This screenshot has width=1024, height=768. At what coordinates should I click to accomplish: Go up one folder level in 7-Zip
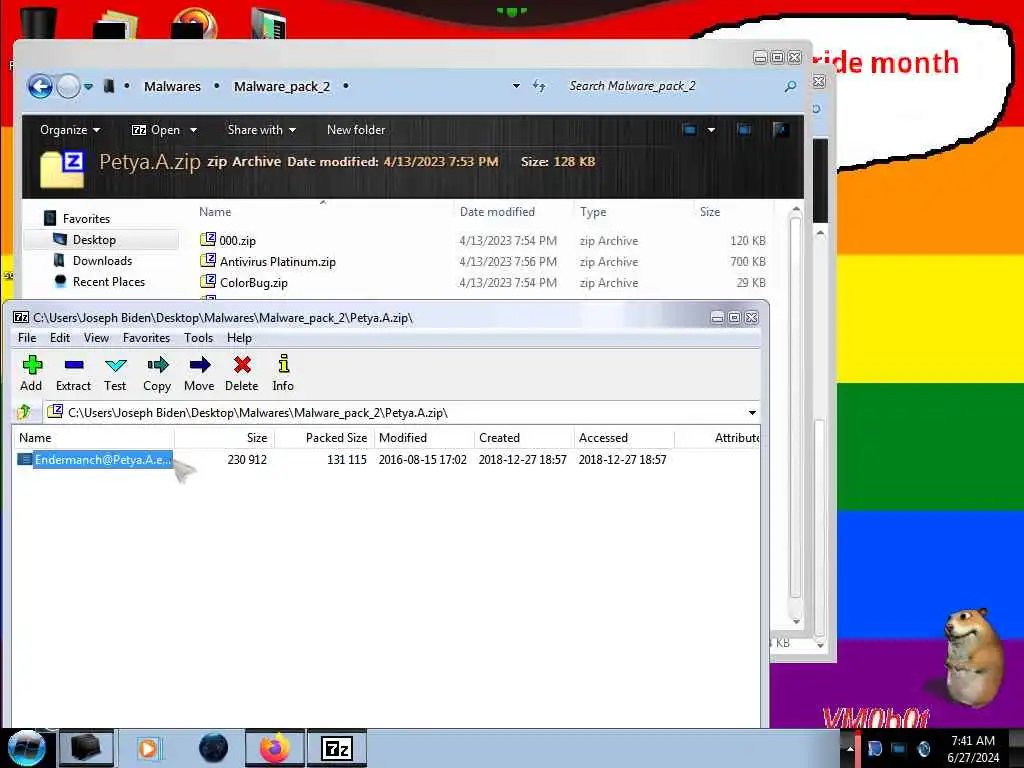24,412
